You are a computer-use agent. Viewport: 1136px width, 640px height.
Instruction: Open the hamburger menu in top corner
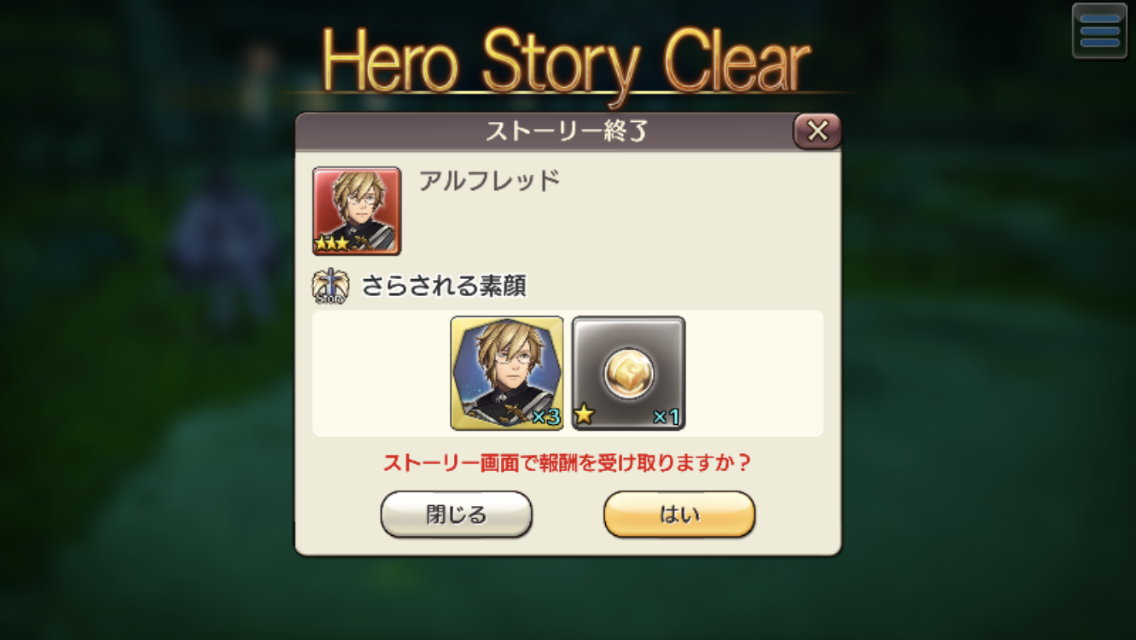(x=1099, y=30)
